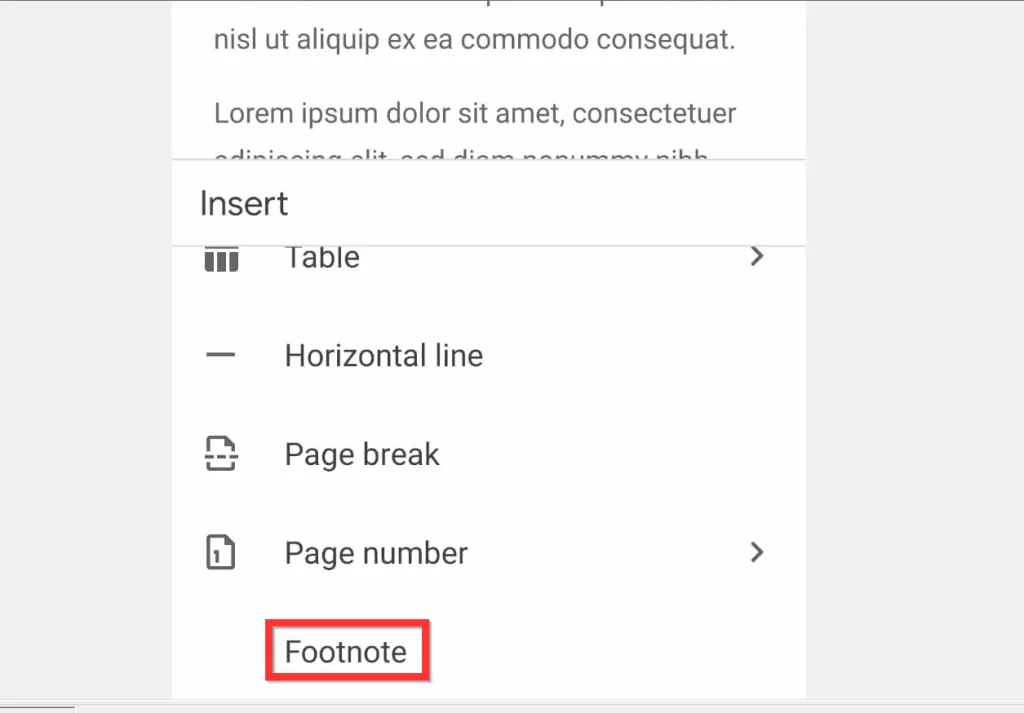The image size is (1024, 713).
Task: Tap the minus-shaped Horizontal line icon
Action: click(x=220, y=355)
